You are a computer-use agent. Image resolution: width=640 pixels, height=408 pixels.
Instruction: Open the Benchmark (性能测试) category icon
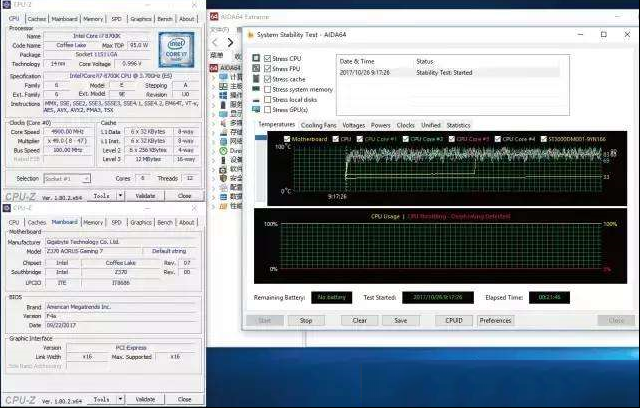(223, 206)
